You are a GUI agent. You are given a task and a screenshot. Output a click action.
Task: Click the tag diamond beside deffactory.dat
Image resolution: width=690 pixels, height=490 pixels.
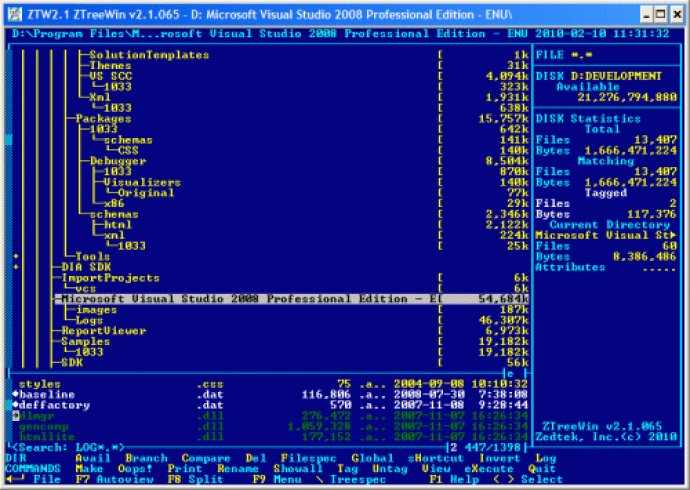pos(15,405)
